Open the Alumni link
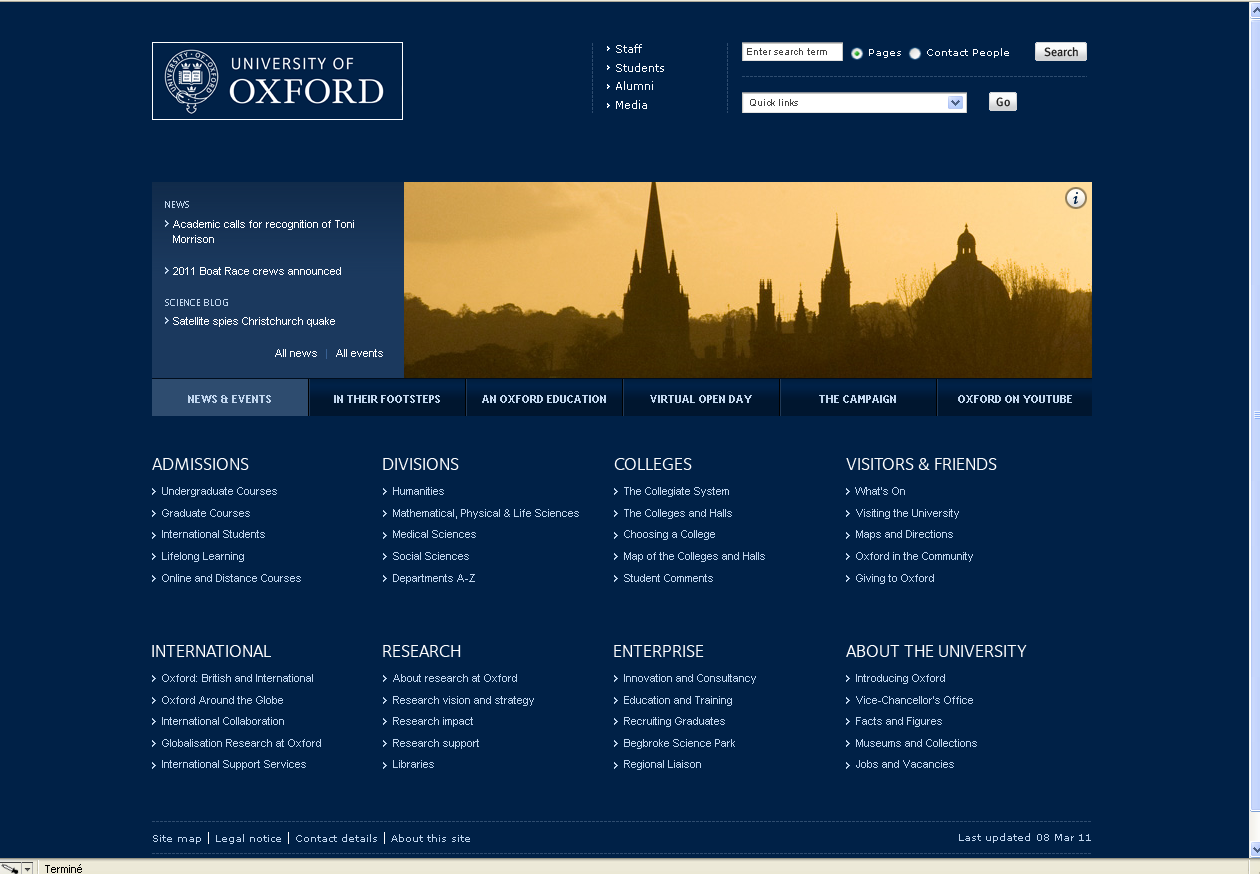This screenshot has height=874, width=1260. click(634, 86)
